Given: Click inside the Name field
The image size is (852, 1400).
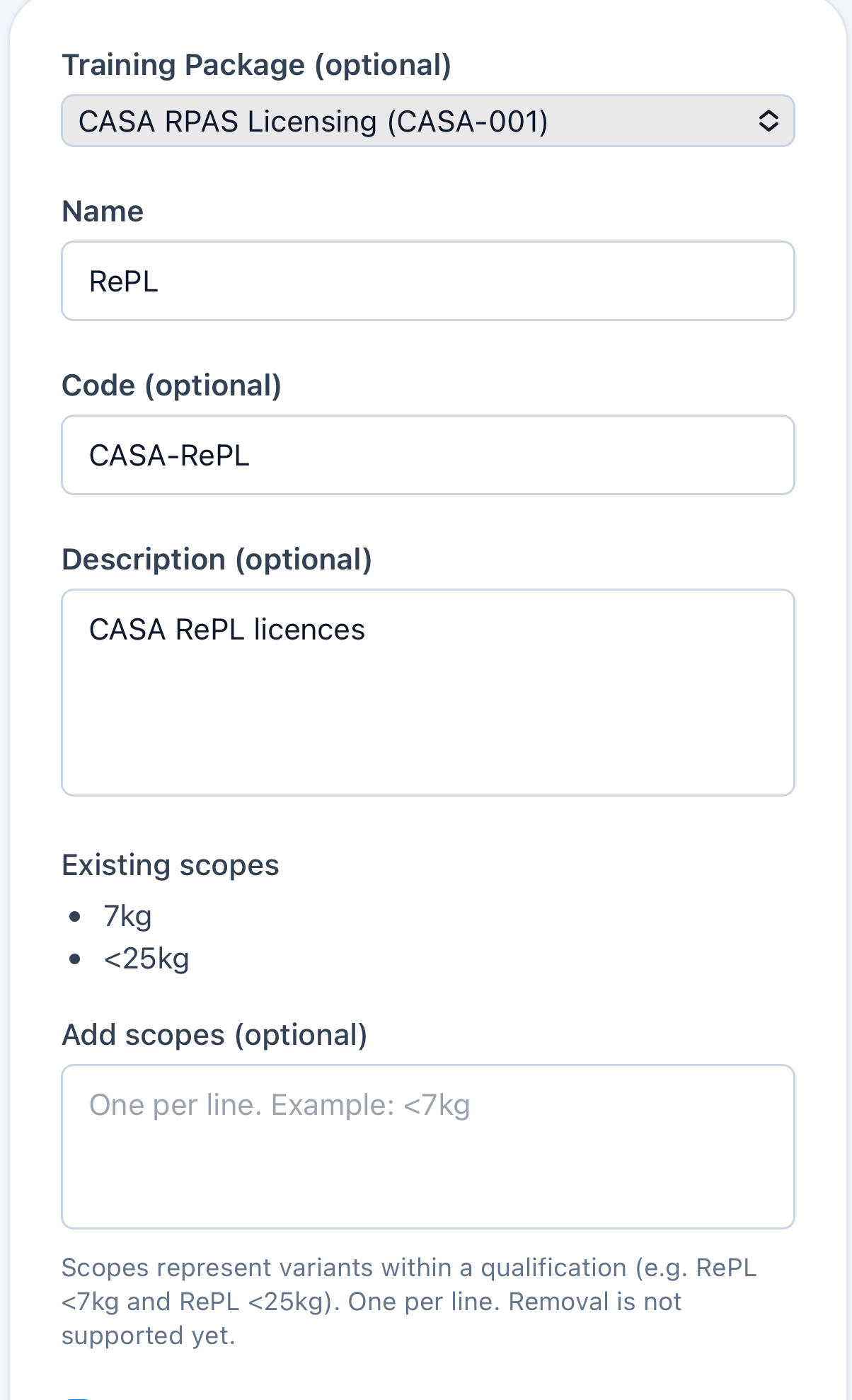Looking at the screenshot, I should (x=427, y=281).
